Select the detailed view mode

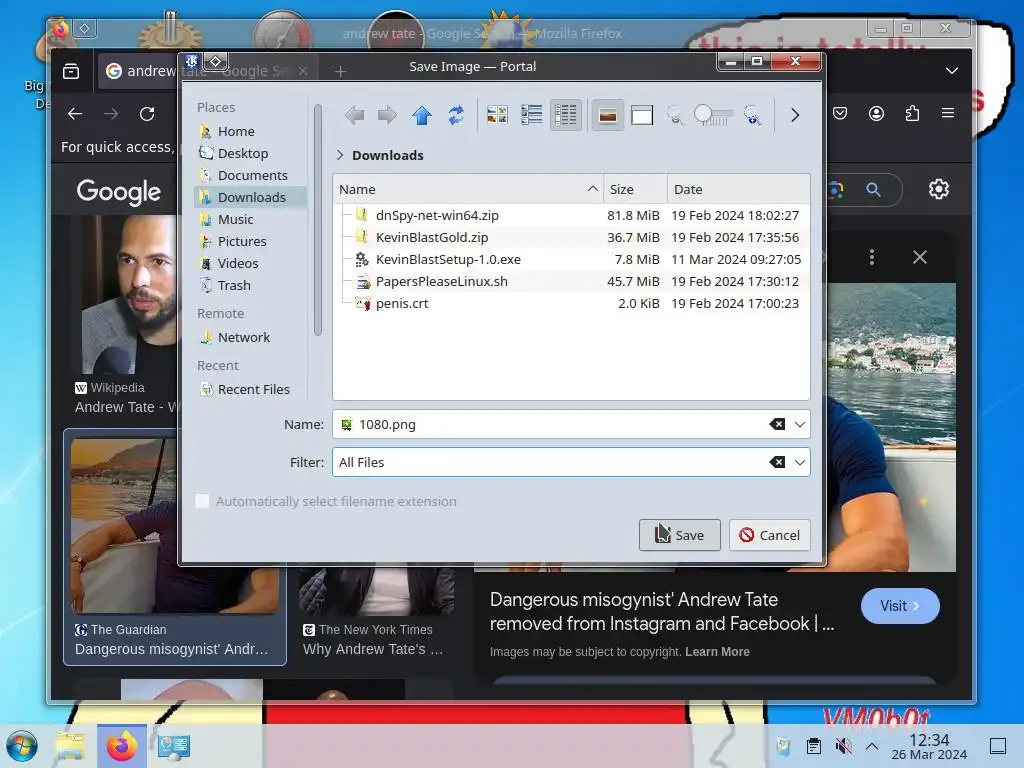(566, 116)
